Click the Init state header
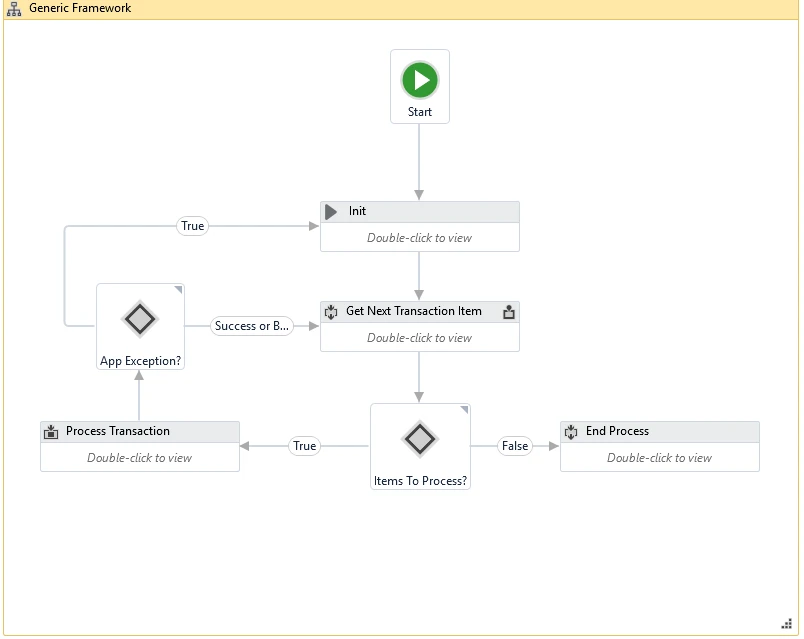Viewport: 804px width, 639px height. pos(419,212)
